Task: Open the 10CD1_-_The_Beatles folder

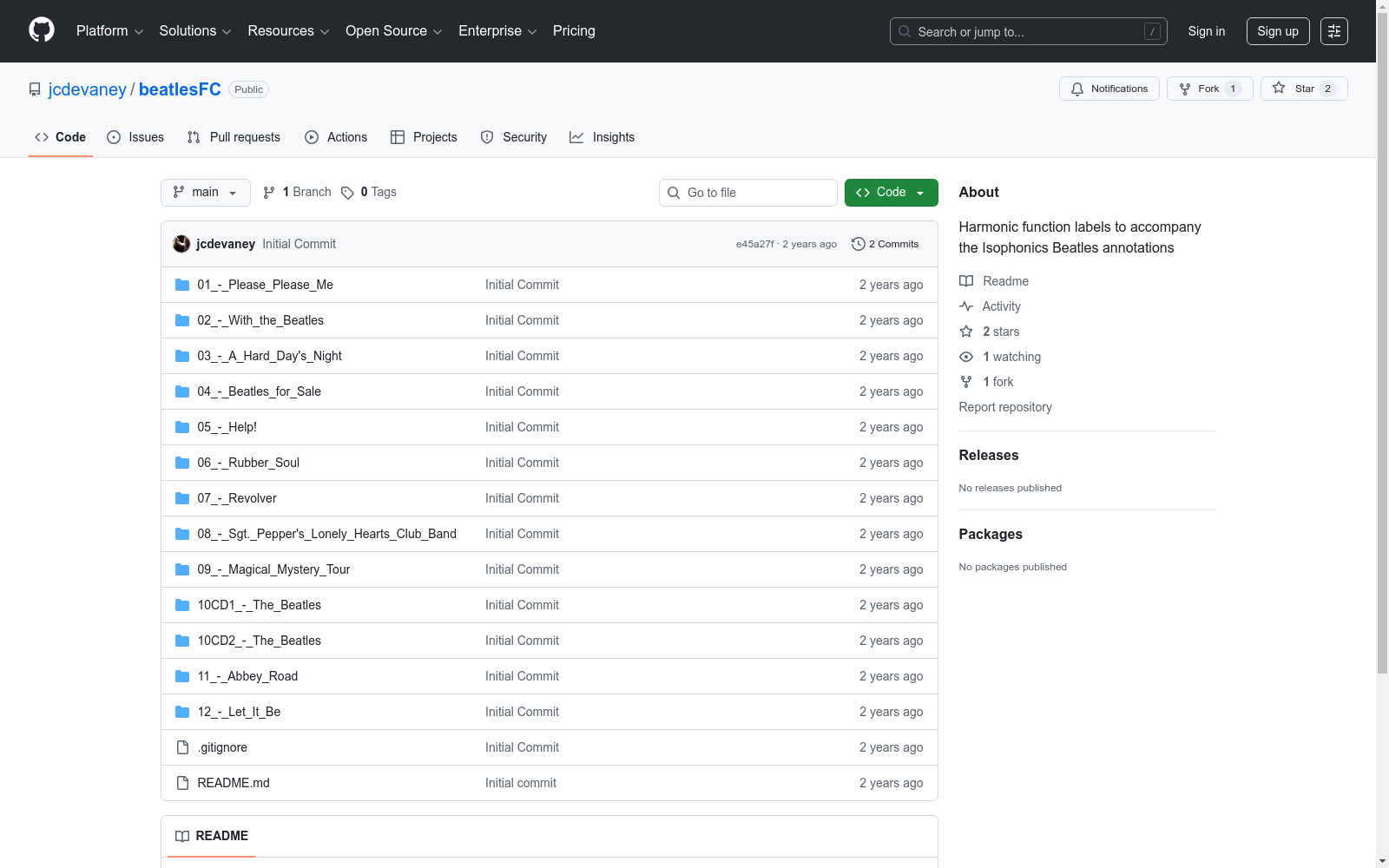Action: click(259, 605)
